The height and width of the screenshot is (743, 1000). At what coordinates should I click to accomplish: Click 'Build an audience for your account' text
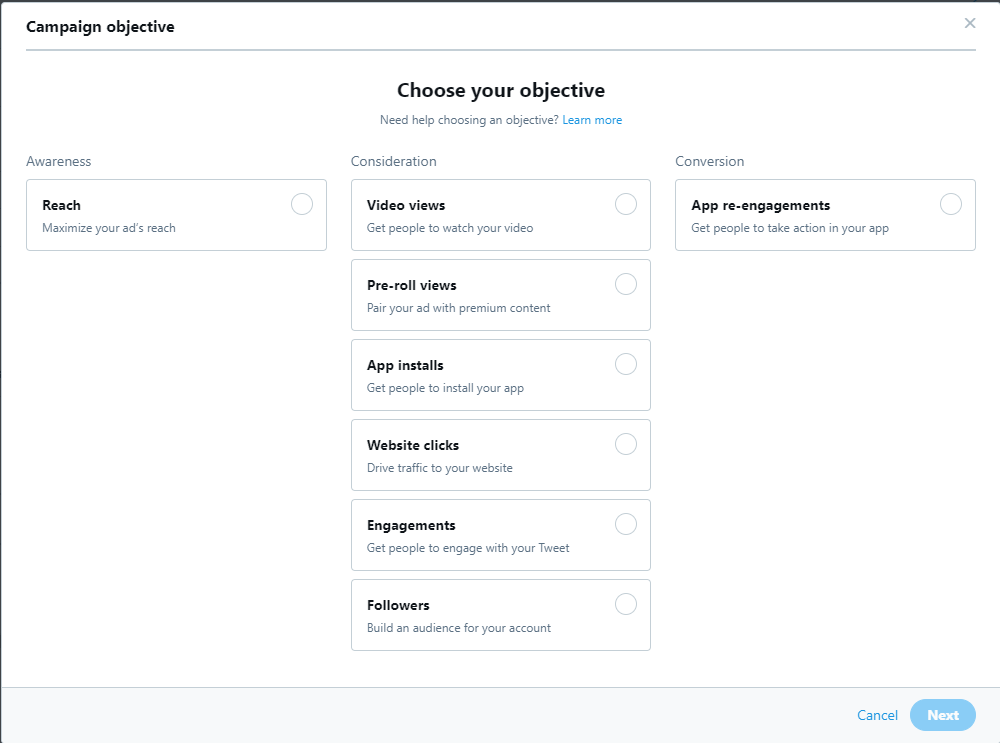tap(459, 628)
